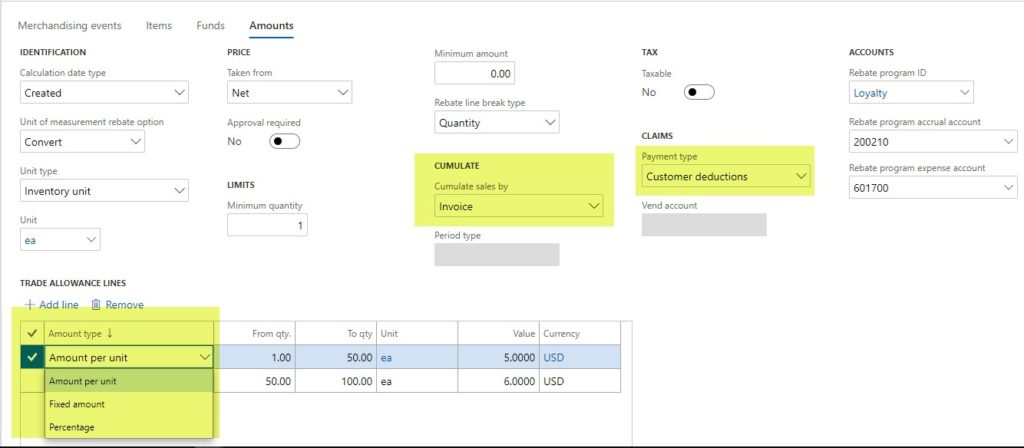Choose Fixed amount from the dropdown list
The width and height of the screenshot is (1024, 448).
[x=77, y=404]
